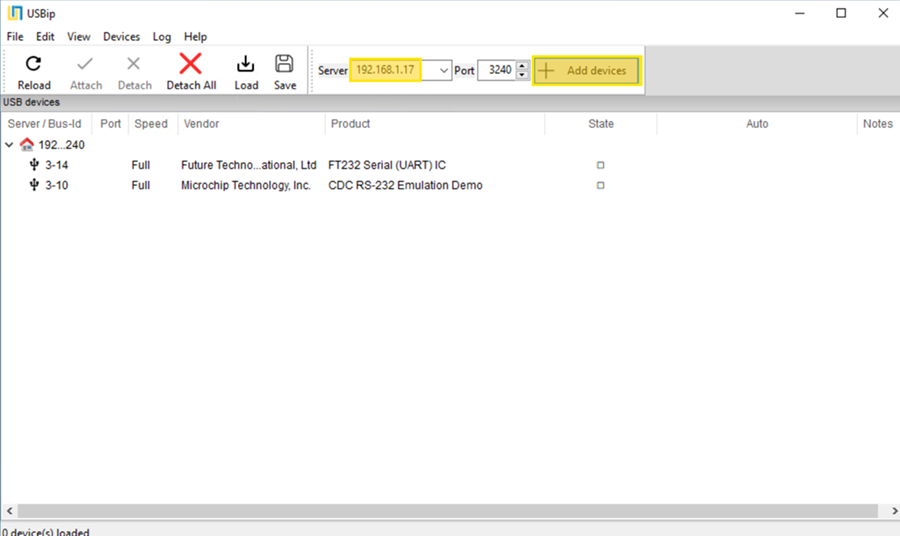Select USB icon of device 3-10

[x=35, y=185]
